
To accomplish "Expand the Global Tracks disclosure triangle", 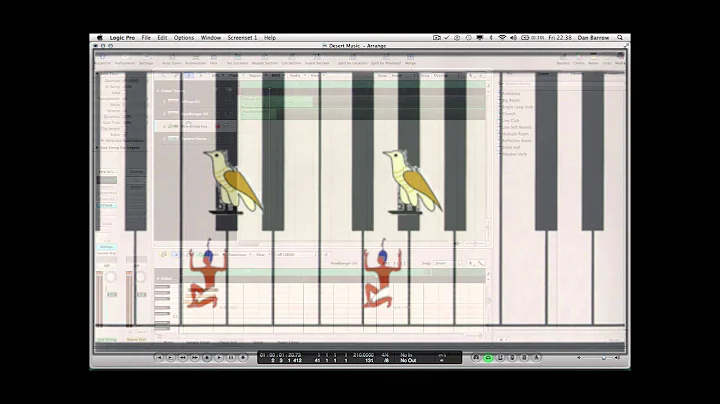I will (158, 90).
